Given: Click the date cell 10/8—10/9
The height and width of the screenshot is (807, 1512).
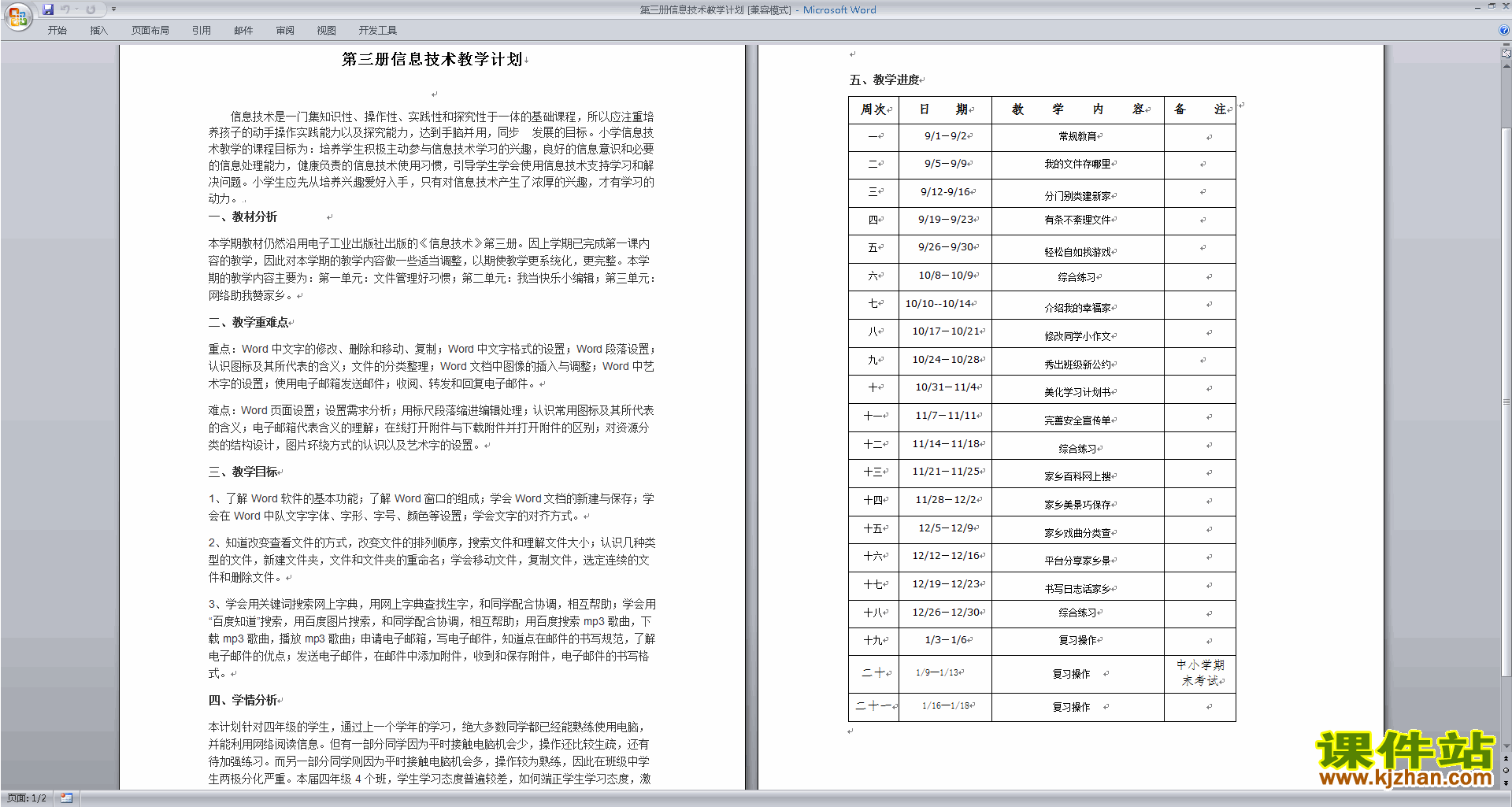Looking at the screenshot, I should click(x=947, y=276).
